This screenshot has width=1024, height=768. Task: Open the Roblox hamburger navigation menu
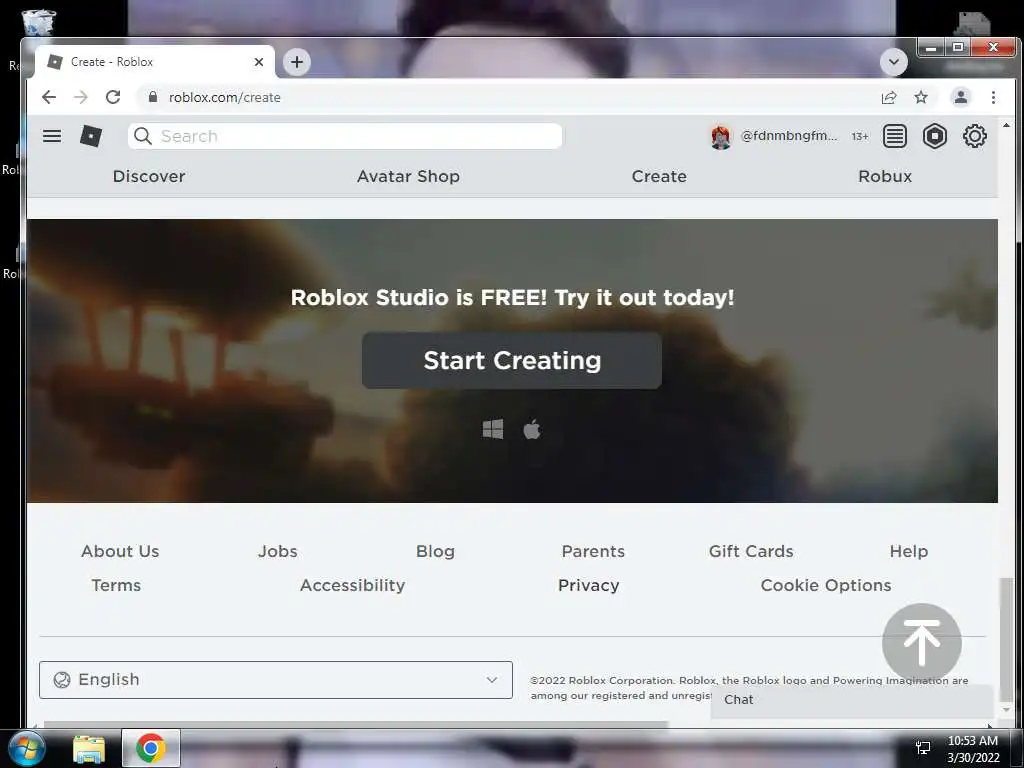coord(52,136)
